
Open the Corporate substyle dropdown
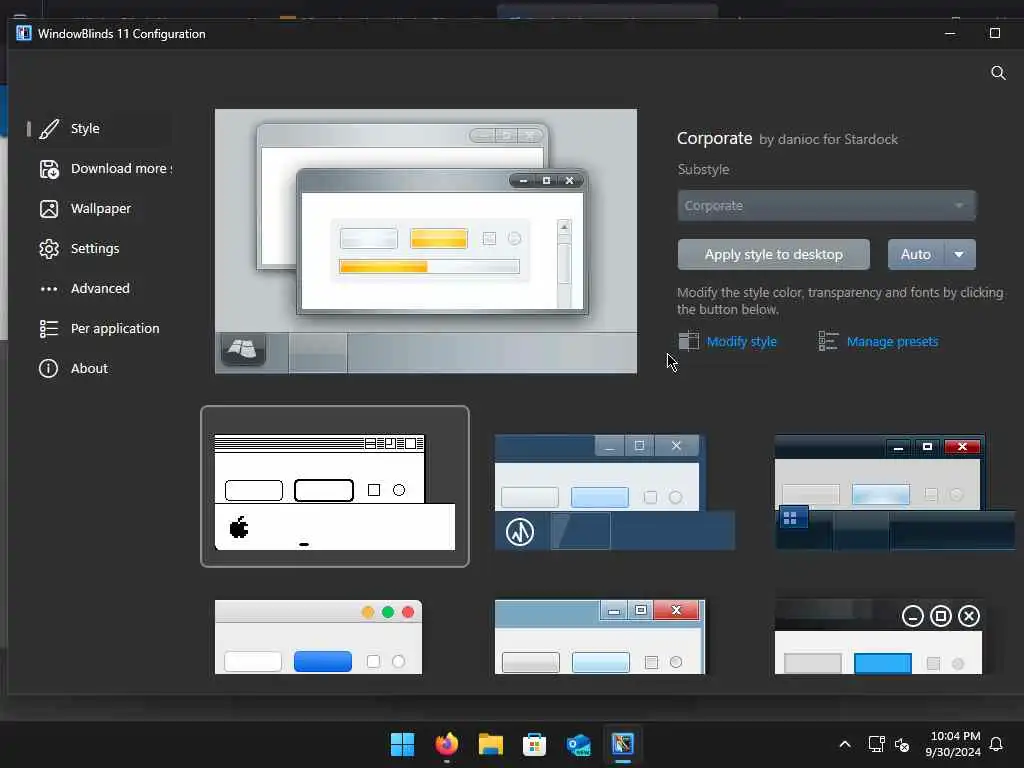pos(826,206)
